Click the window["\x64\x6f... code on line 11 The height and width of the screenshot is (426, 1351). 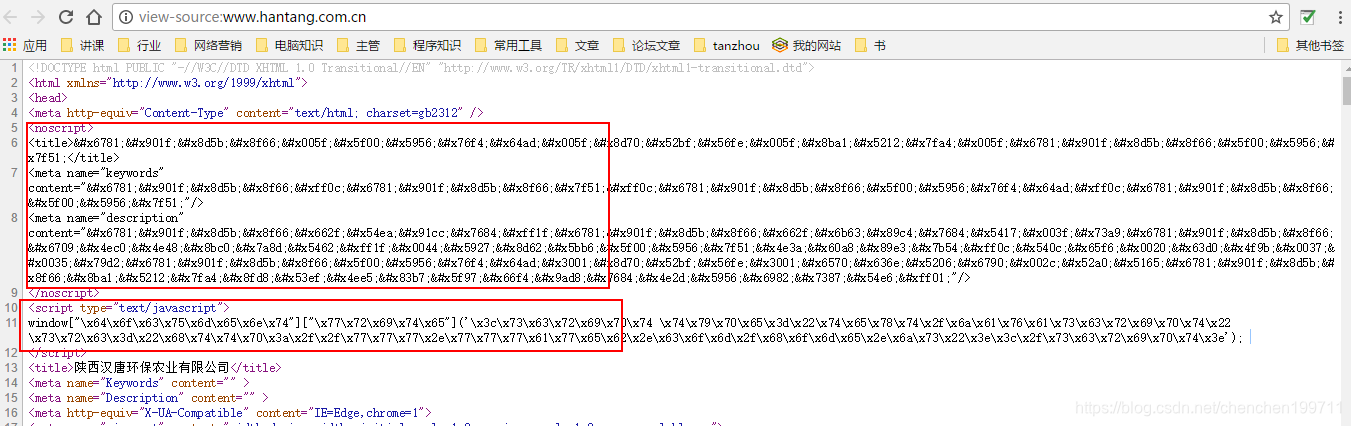636,331
